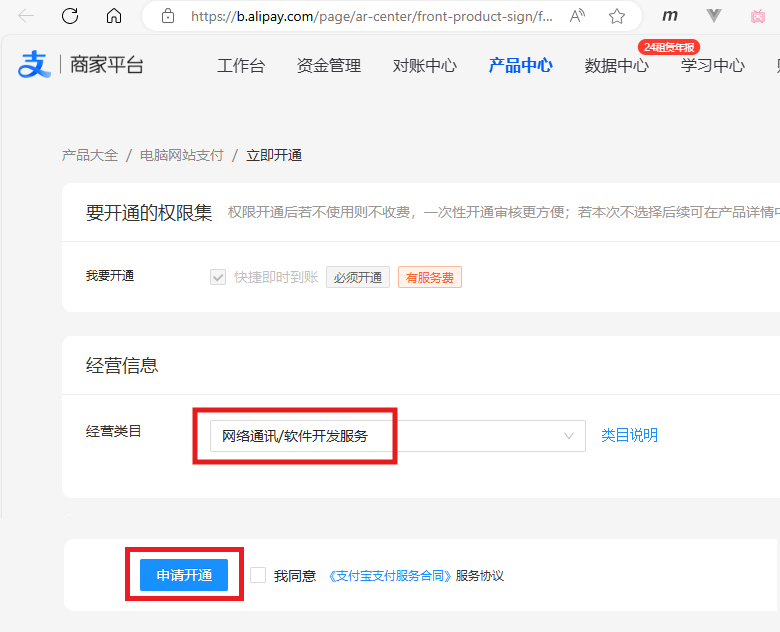Go to 学习中心 navigation item
This screenshot has width=780, height=632.
click(712, 65)
